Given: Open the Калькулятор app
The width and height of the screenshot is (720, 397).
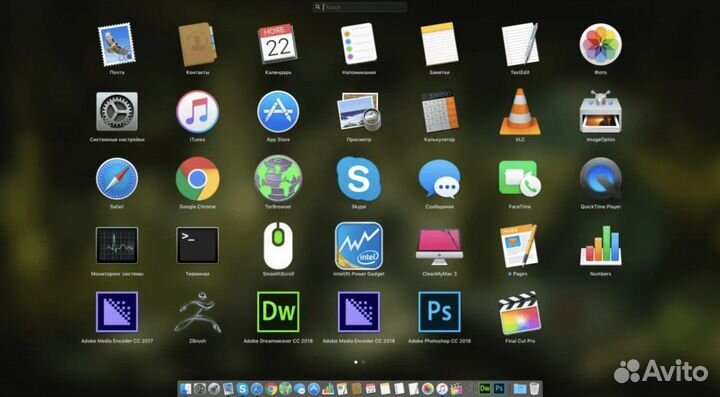Looking at the screenshot, I should pos(439,112).
